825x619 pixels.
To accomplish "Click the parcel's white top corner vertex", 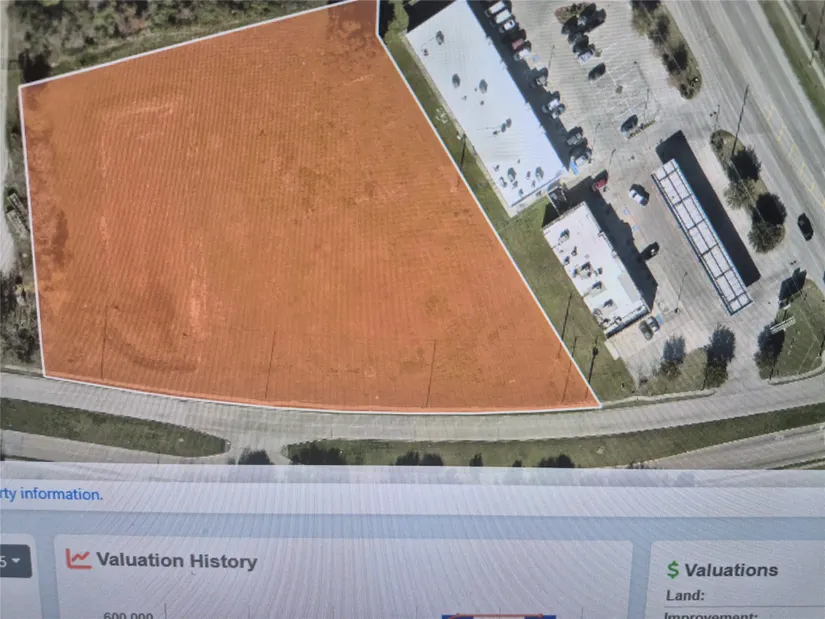I will click(x=378, y=35).
